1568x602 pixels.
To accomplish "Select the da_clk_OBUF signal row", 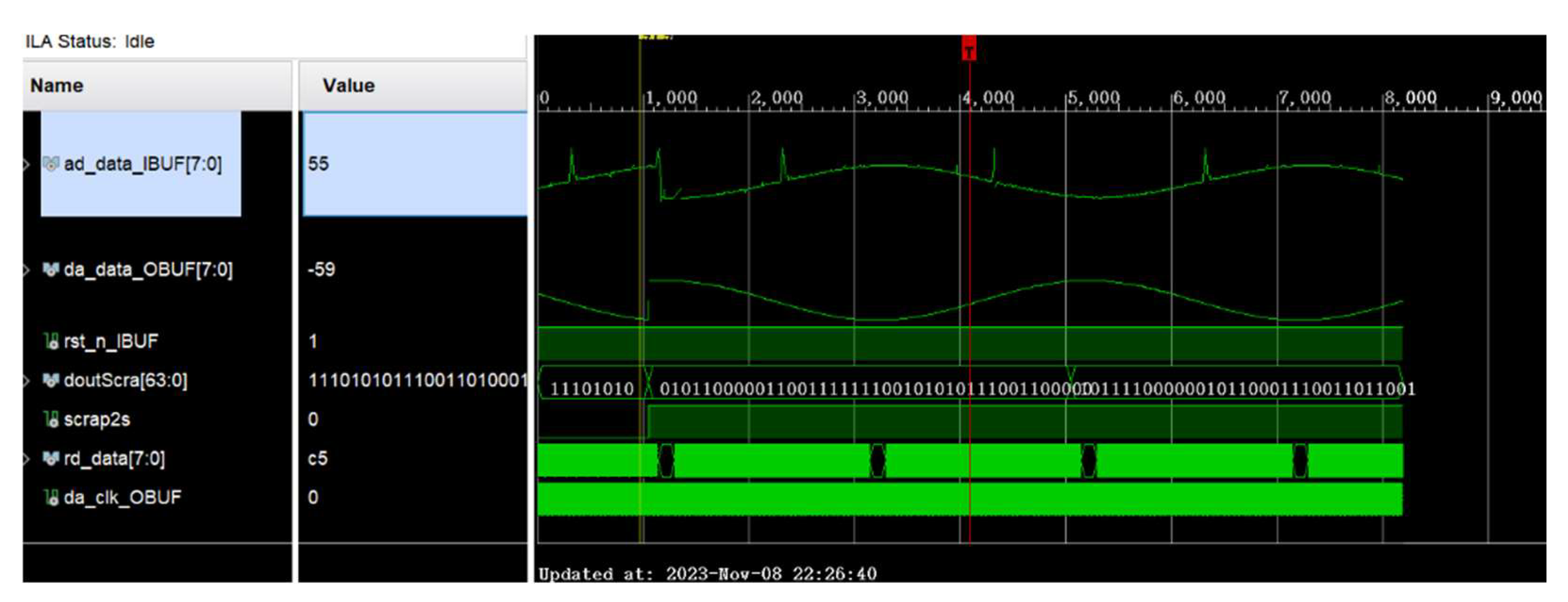I will [122, 497].
